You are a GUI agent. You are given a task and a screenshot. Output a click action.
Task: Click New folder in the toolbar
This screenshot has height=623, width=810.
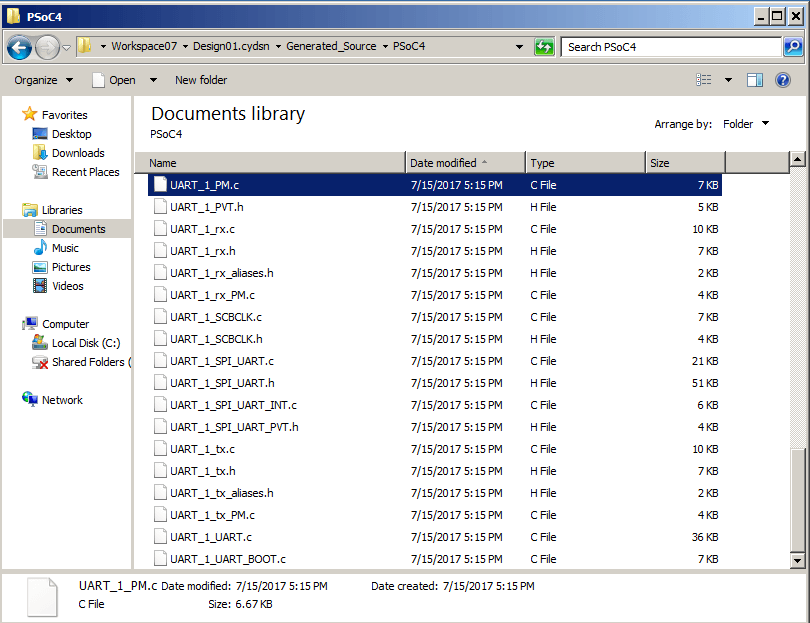201,80
